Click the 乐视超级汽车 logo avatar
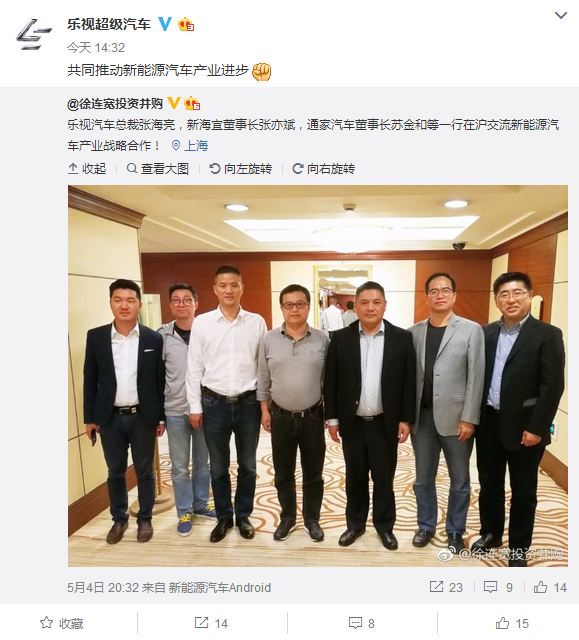The image size is (579, 640). (34, 35)
